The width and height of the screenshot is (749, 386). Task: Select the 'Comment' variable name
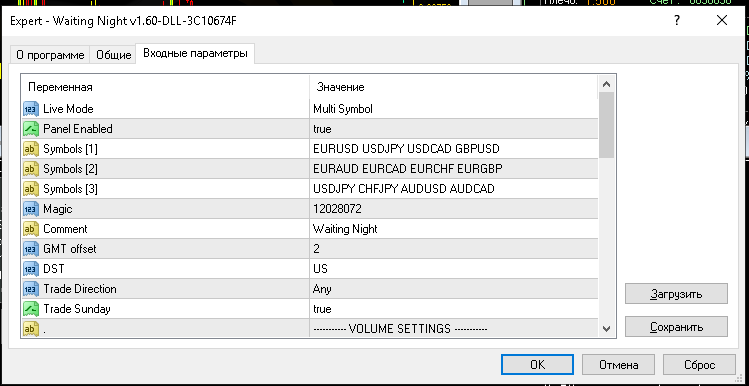pos(65,229)
